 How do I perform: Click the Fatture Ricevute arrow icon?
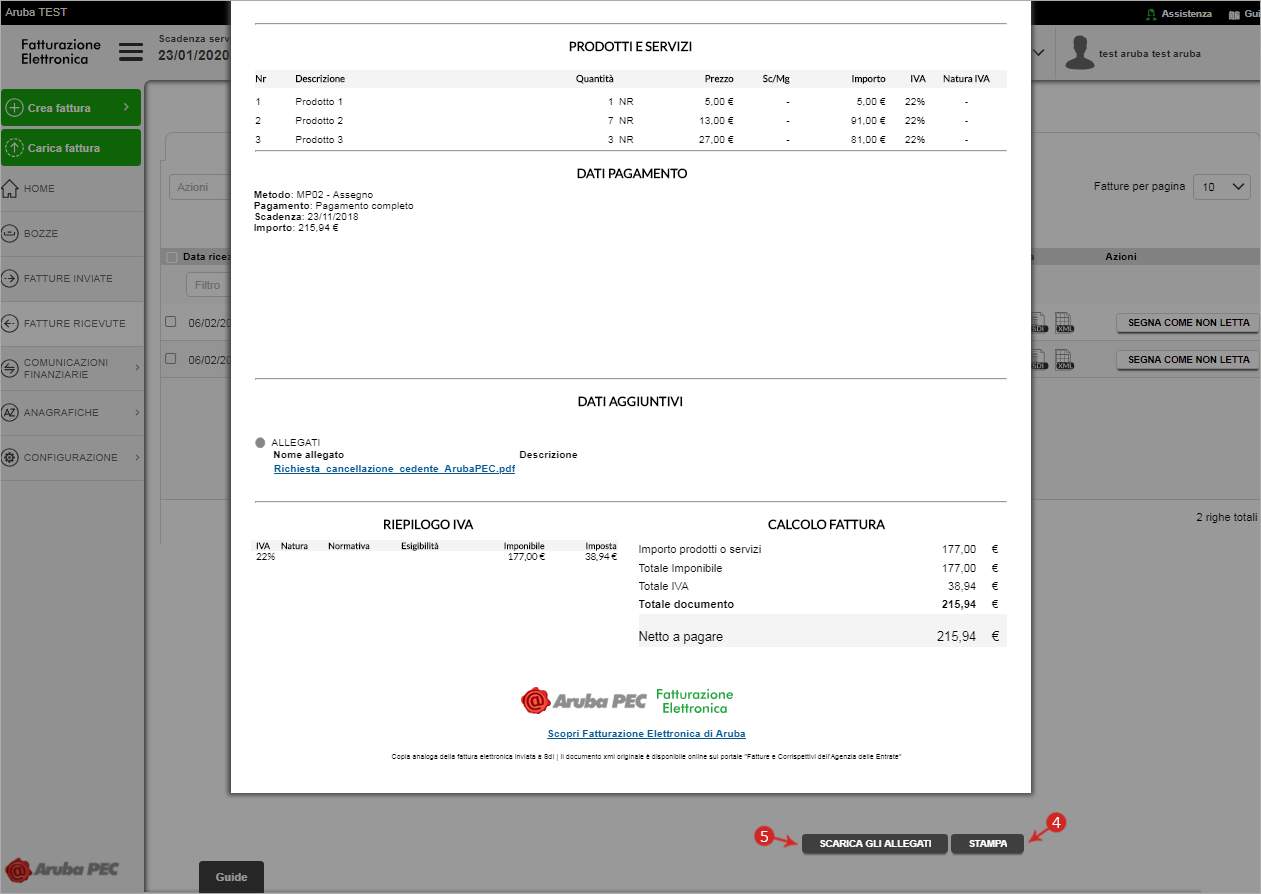tap(11, 323)
